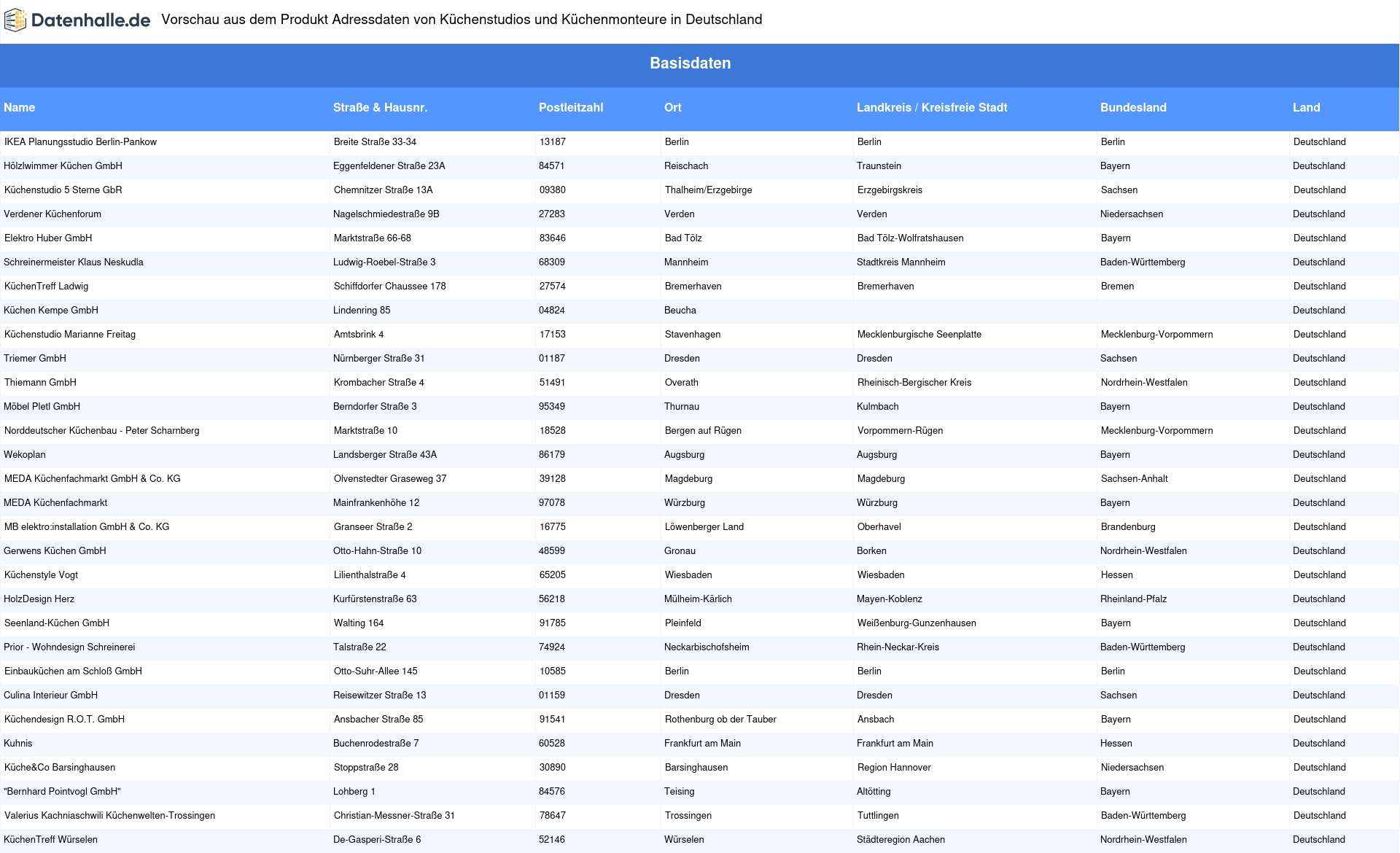
Task: Click MEDA Küchenfachmarkt GmbH & Co. KG
Action: coord(93,479)
